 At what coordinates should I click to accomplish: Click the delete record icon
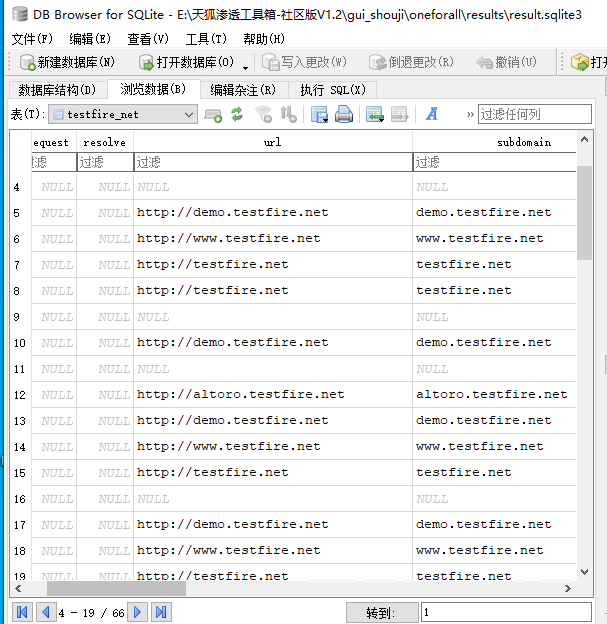[x=400, y=115]
